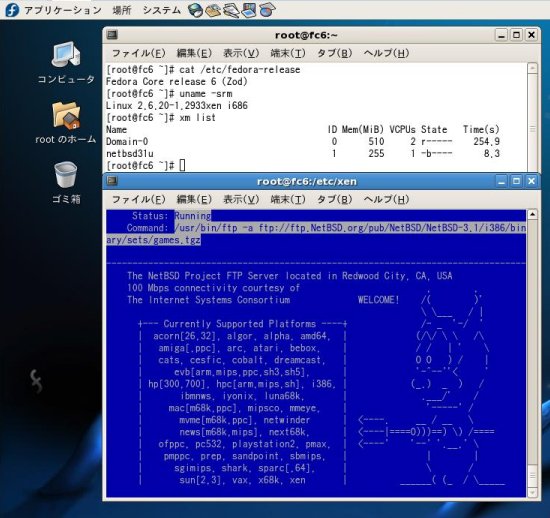Click scroll-up arrow in root@fc6:~ terminal

click(x=532, y=68)
